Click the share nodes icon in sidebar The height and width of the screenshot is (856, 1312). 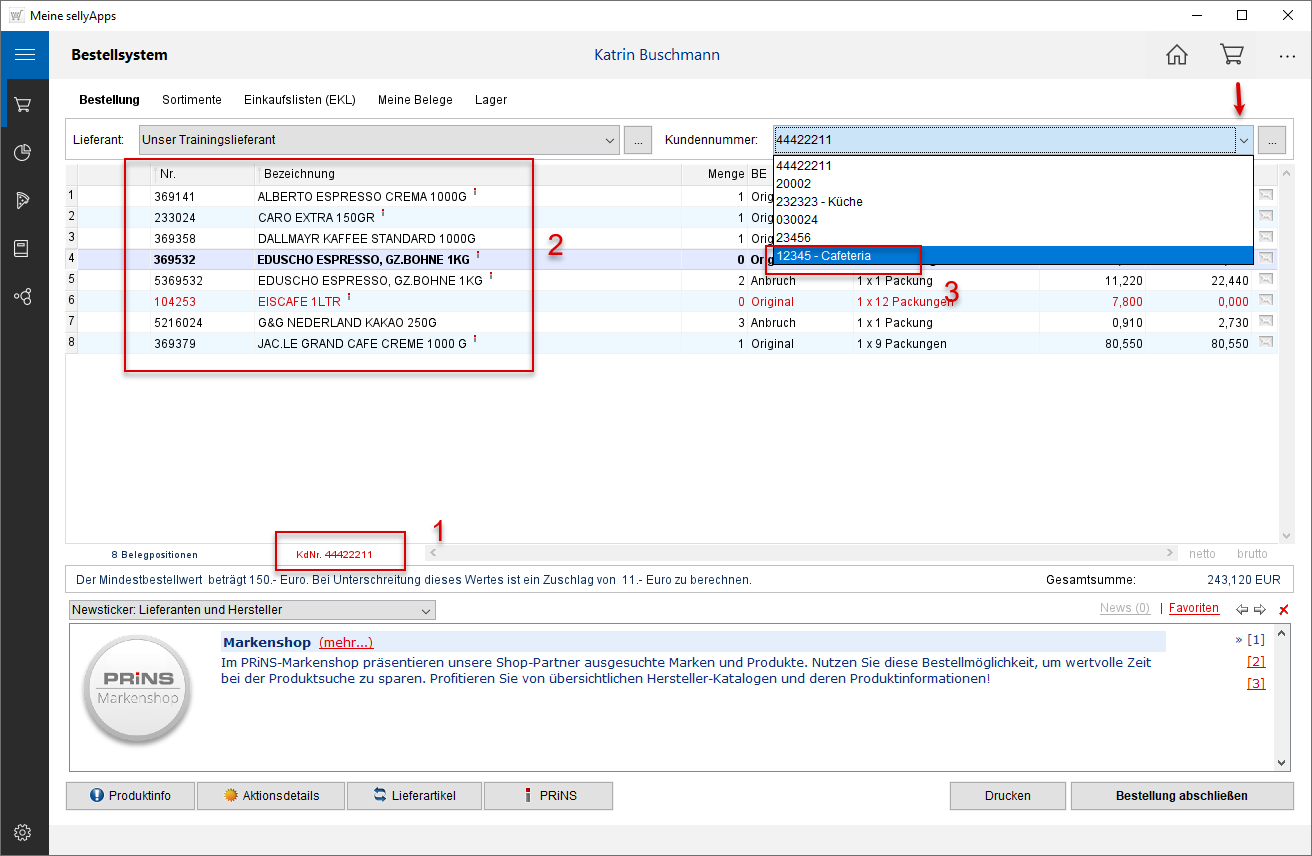tap(24, 297)
